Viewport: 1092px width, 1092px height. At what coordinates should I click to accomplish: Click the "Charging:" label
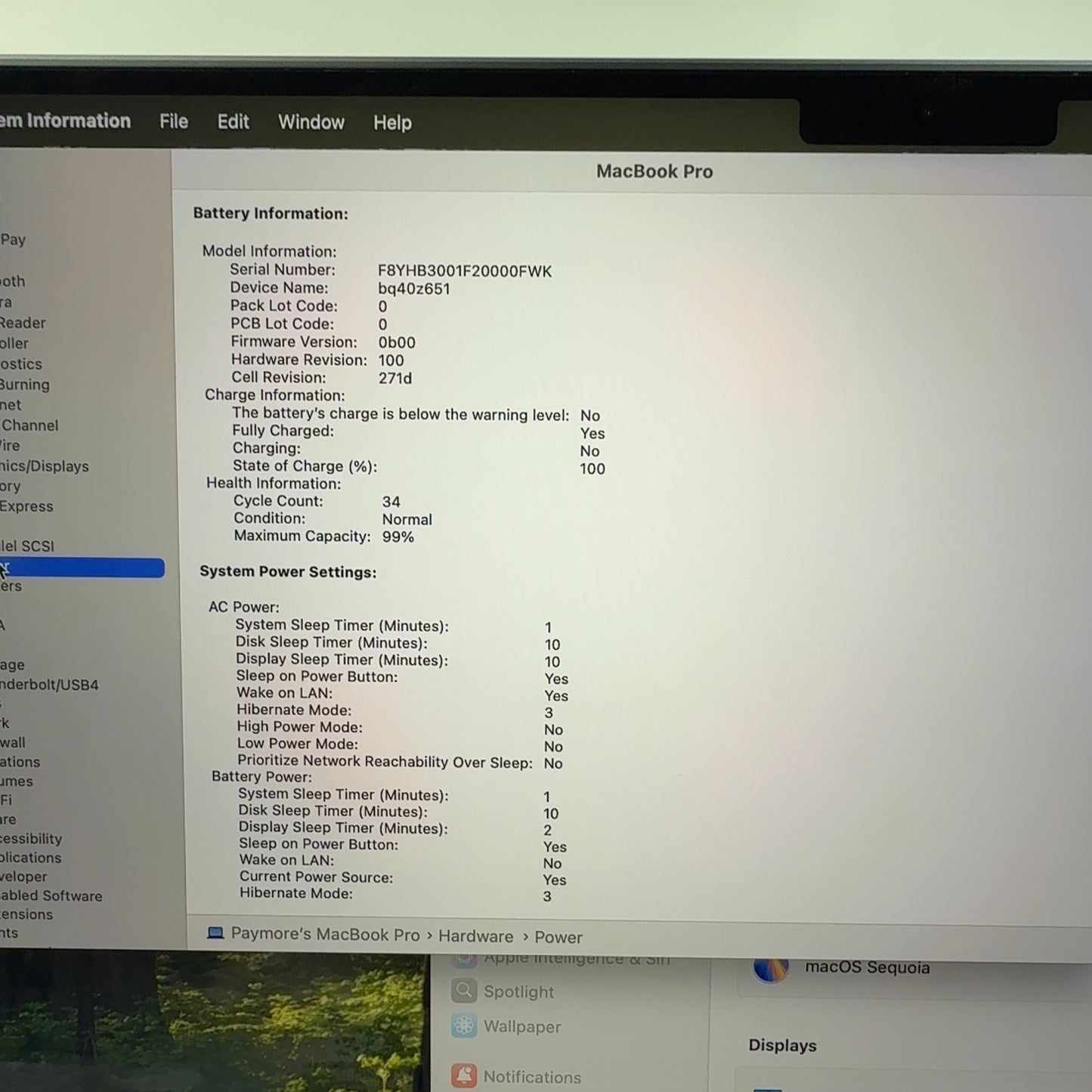(266, 448)
